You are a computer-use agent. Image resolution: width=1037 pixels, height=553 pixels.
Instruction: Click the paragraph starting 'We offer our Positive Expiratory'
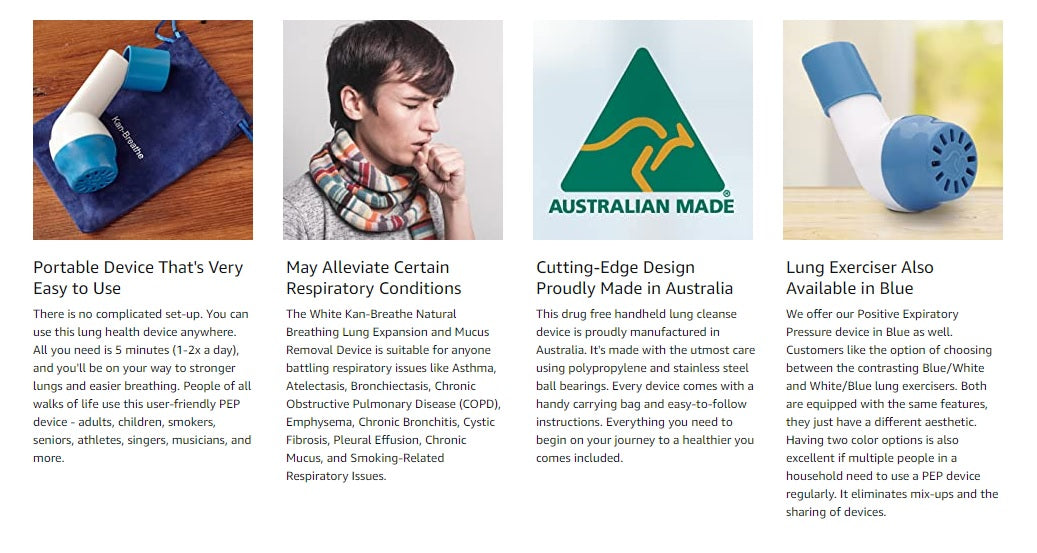point(892,413)
